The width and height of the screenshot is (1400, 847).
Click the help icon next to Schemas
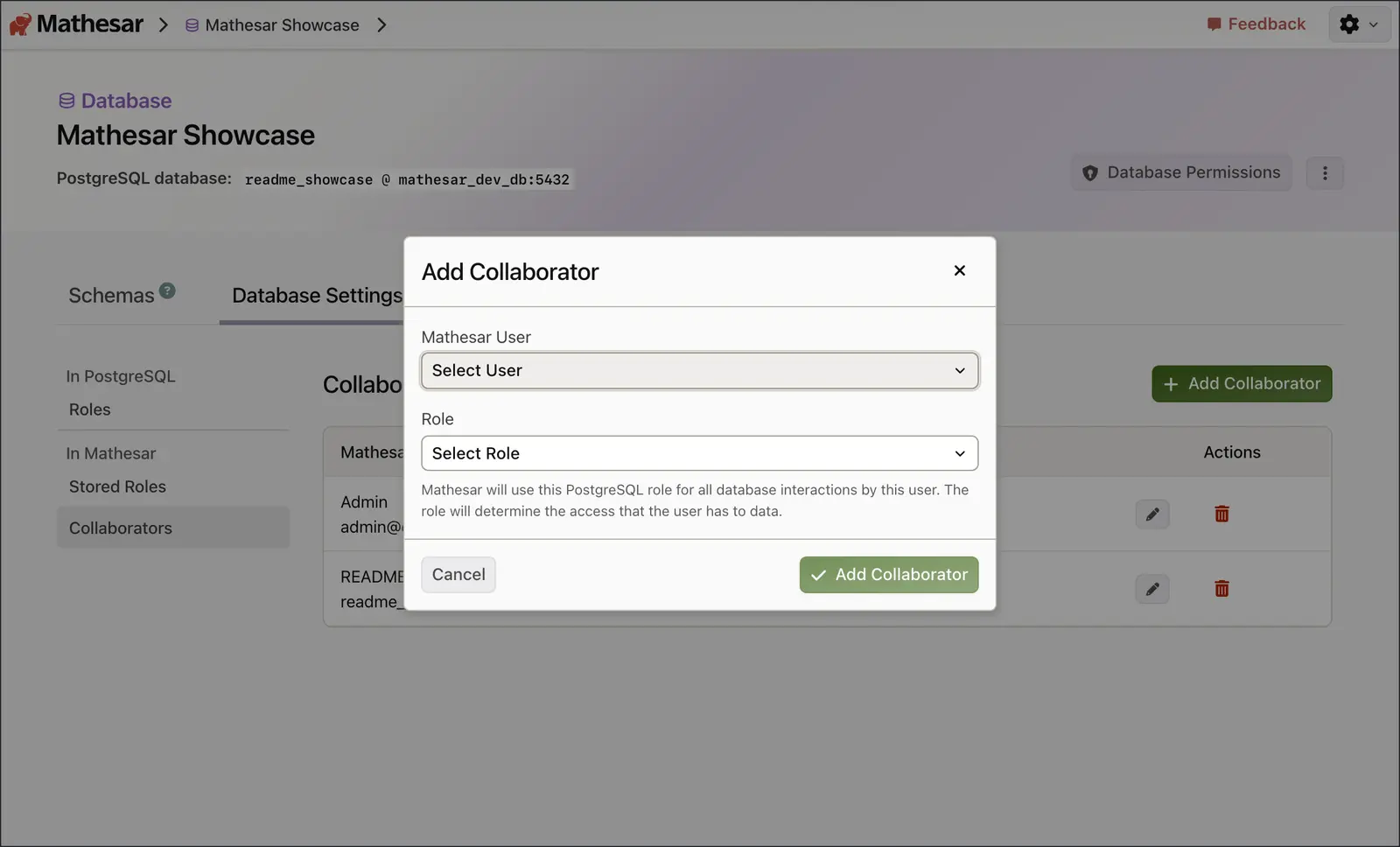(167, 290)
